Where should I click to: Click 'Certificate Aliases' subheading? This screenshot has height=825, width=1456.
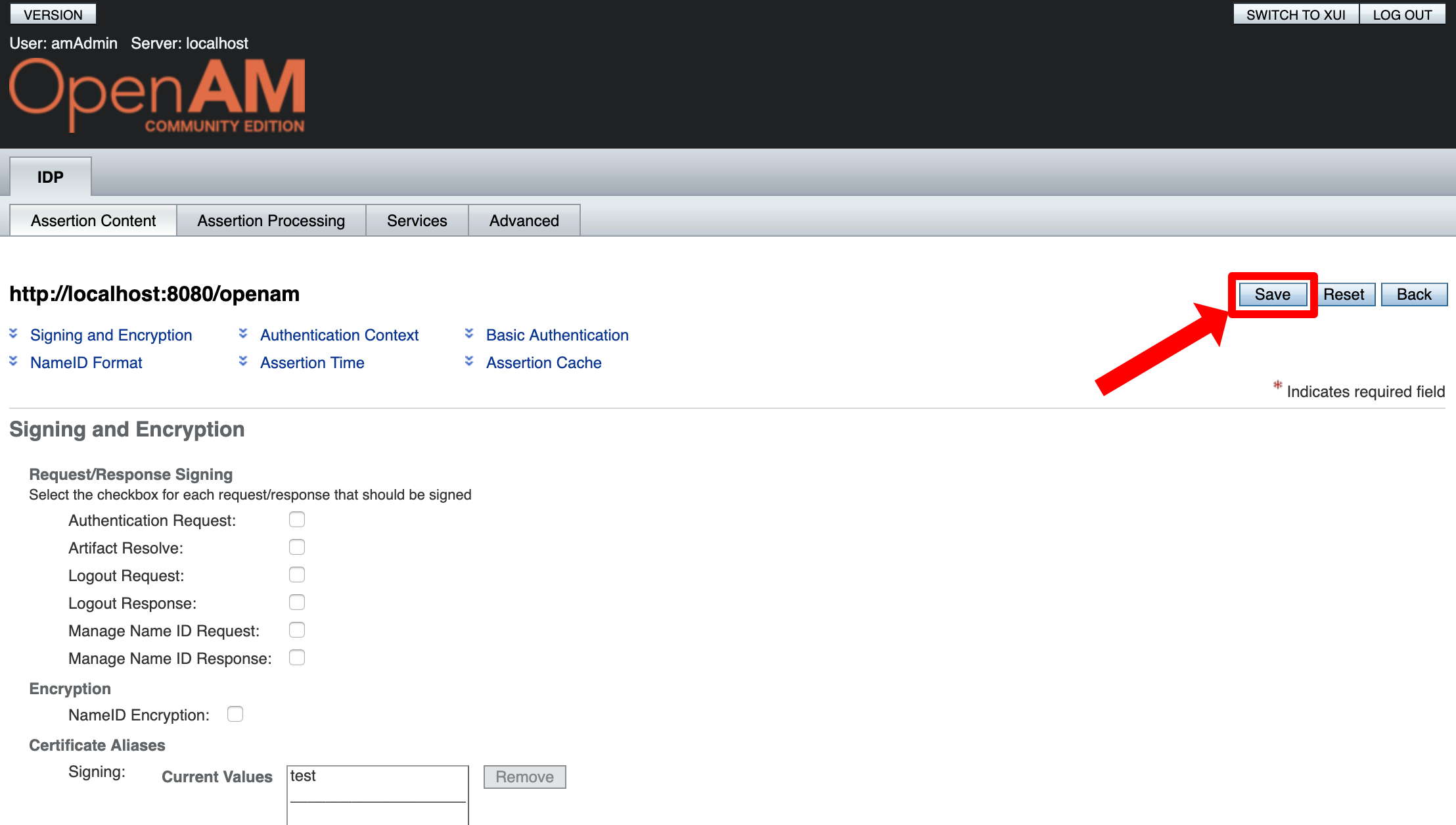point(97,745)
